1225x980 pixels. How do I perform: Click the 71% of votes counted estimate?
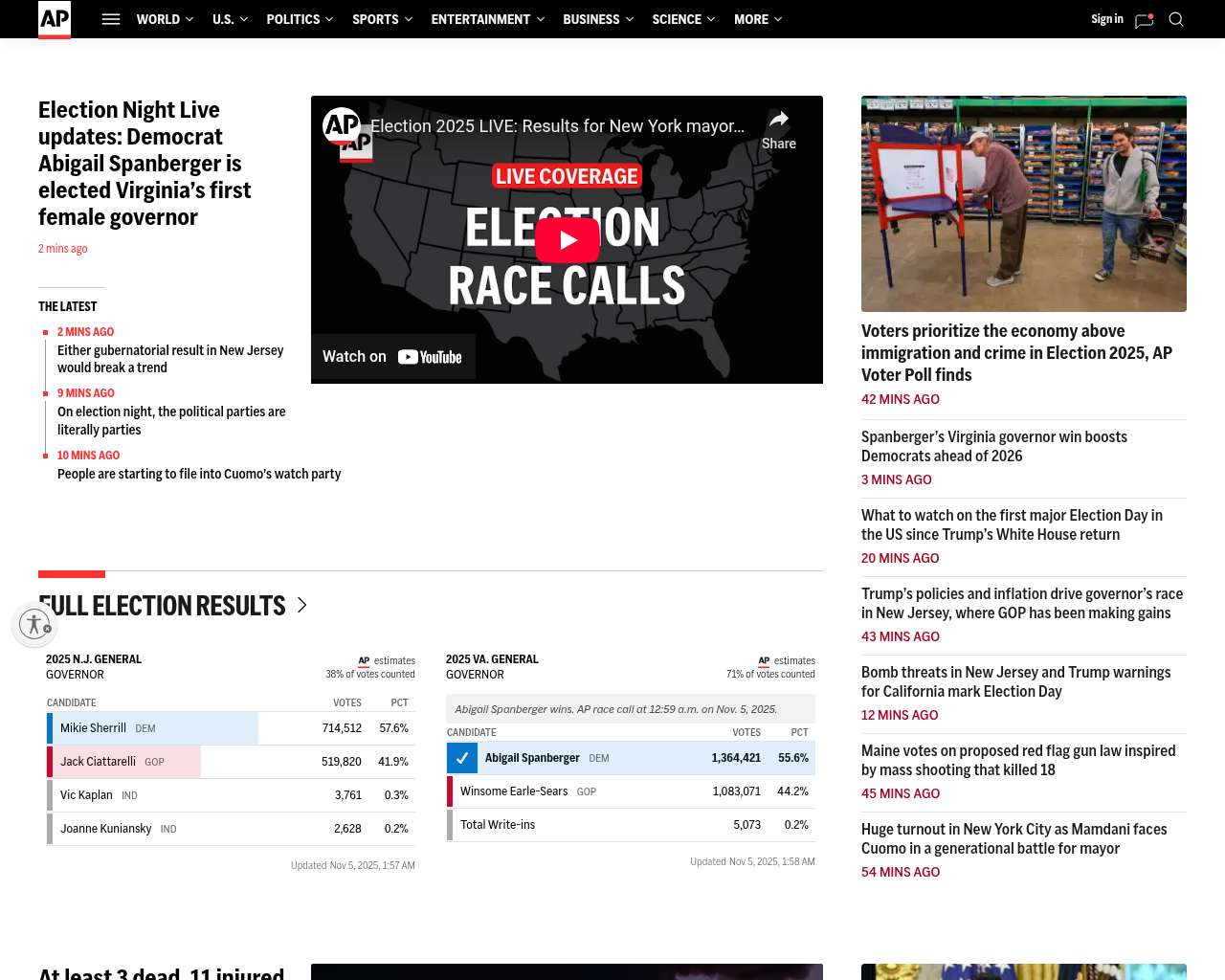coord(770,674)
